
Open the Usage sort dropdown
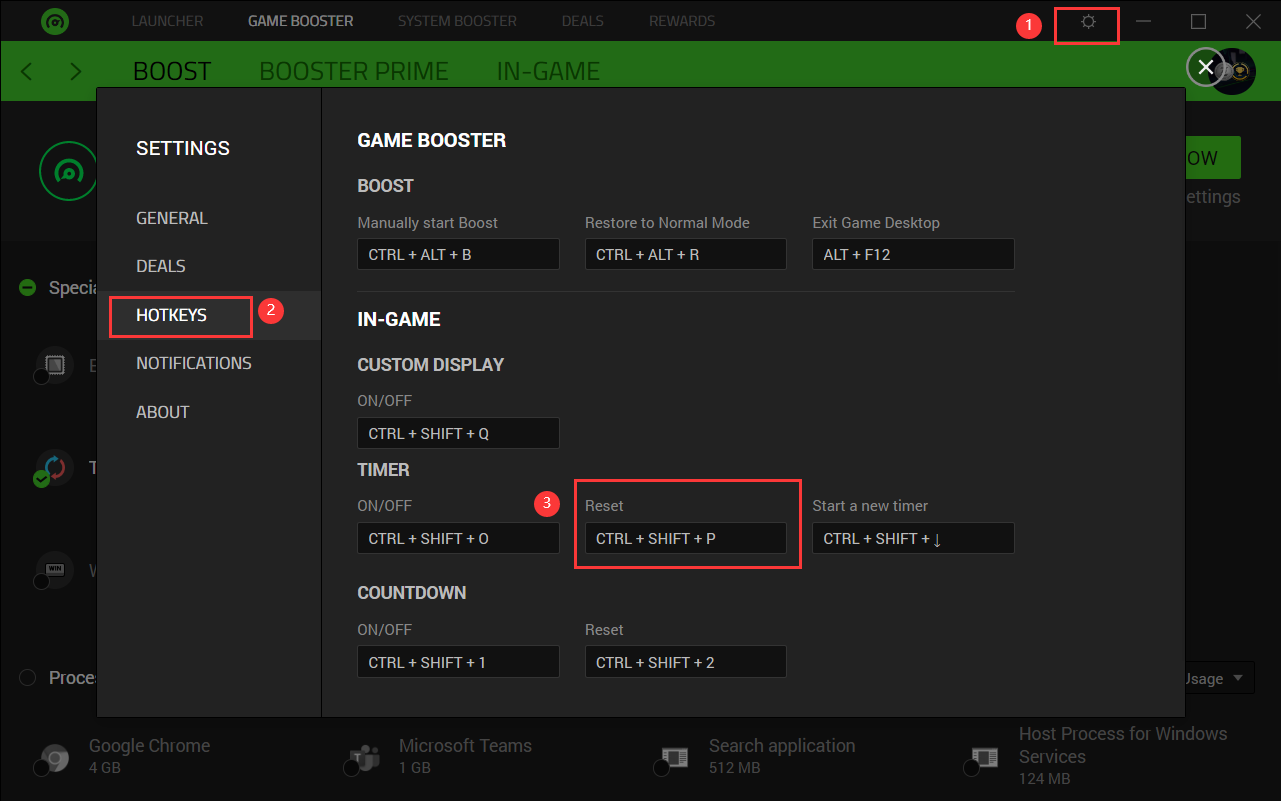[x=1220, y=678]
